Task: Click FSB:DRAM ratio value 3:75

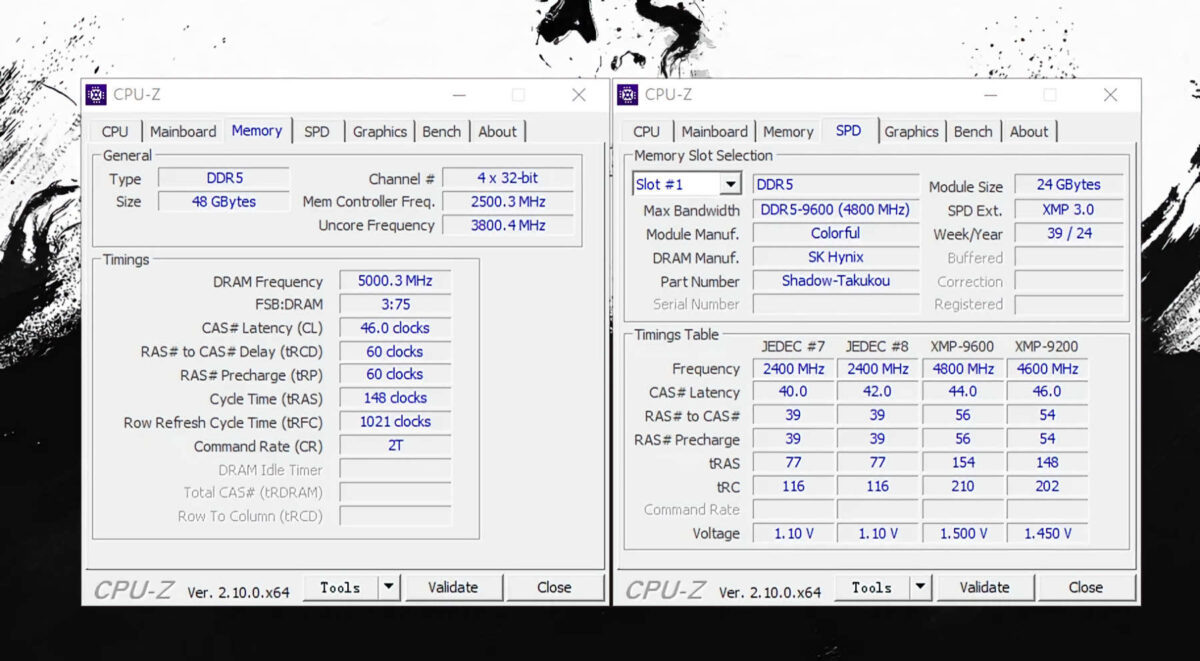Action: (x=395, y=304)
